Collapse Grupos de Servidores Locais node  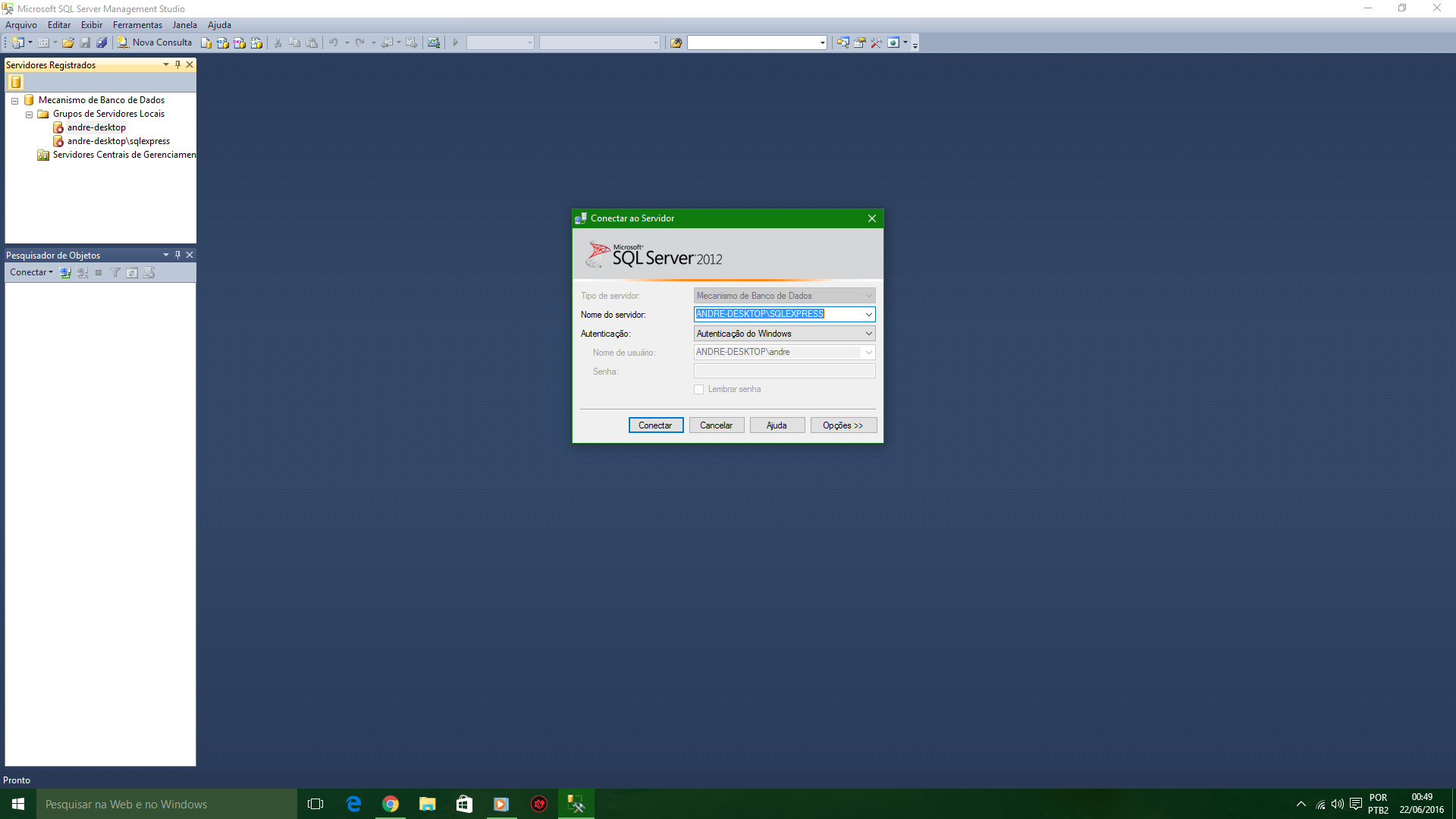click(29, 115)
